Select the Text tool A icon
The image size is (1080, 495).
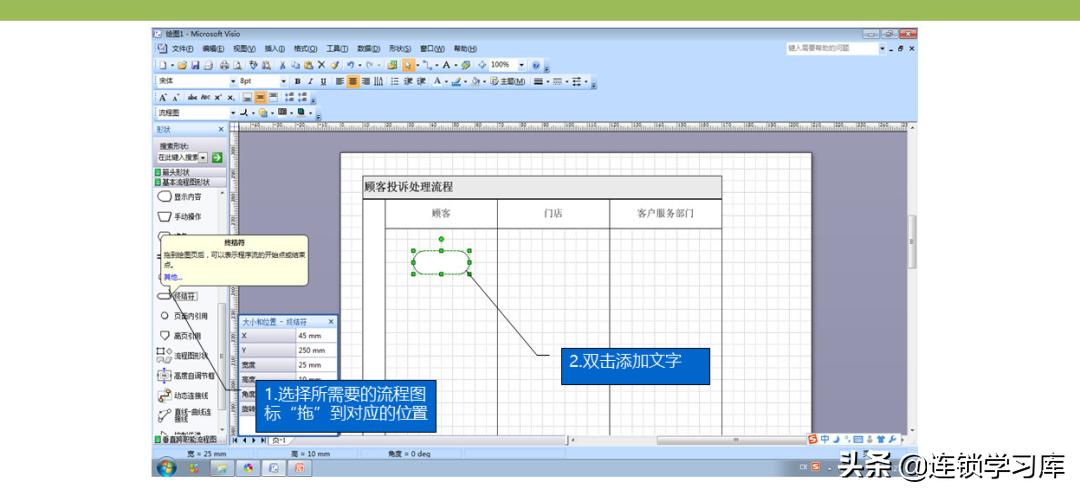446,65
